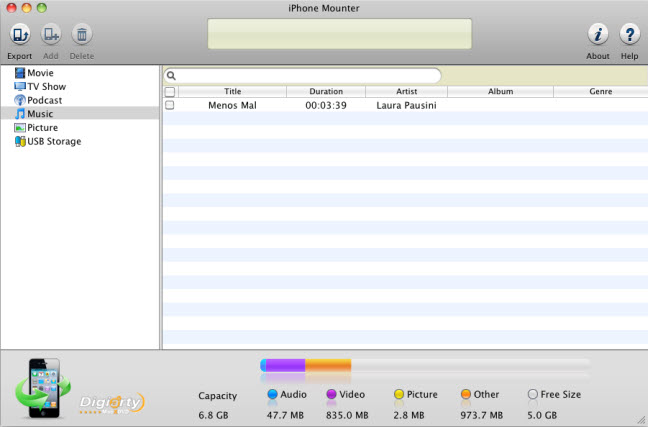Click the Digiarty logo

pos(112,403)
